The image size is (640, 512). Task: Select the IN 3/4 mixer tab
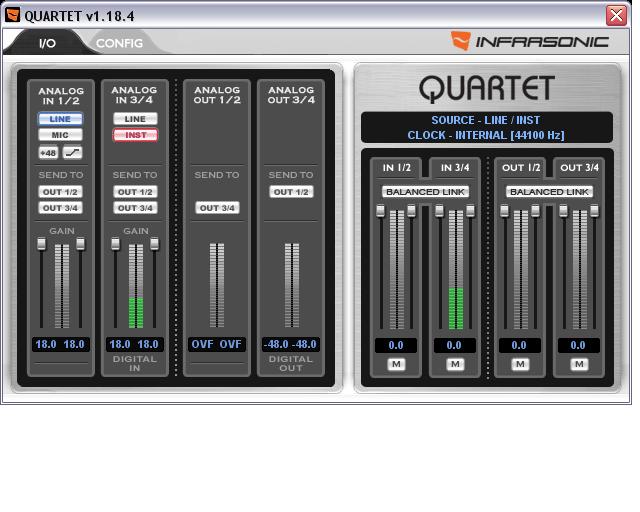455,167
